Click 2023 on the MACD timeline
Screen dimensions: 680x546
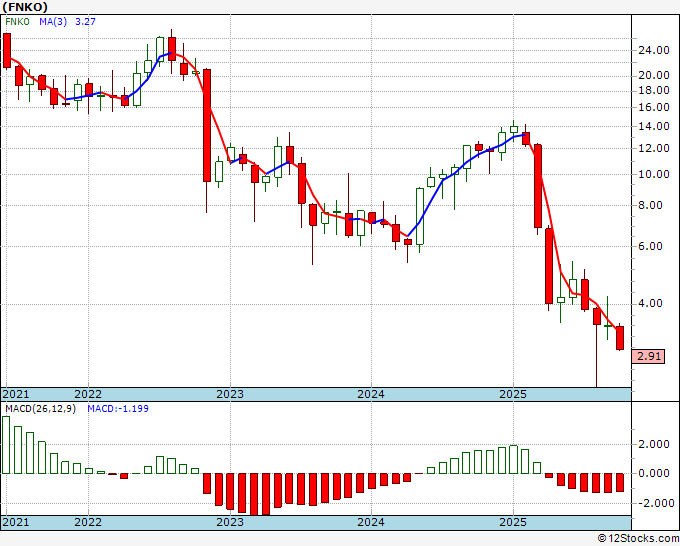[x=230, y=522]
